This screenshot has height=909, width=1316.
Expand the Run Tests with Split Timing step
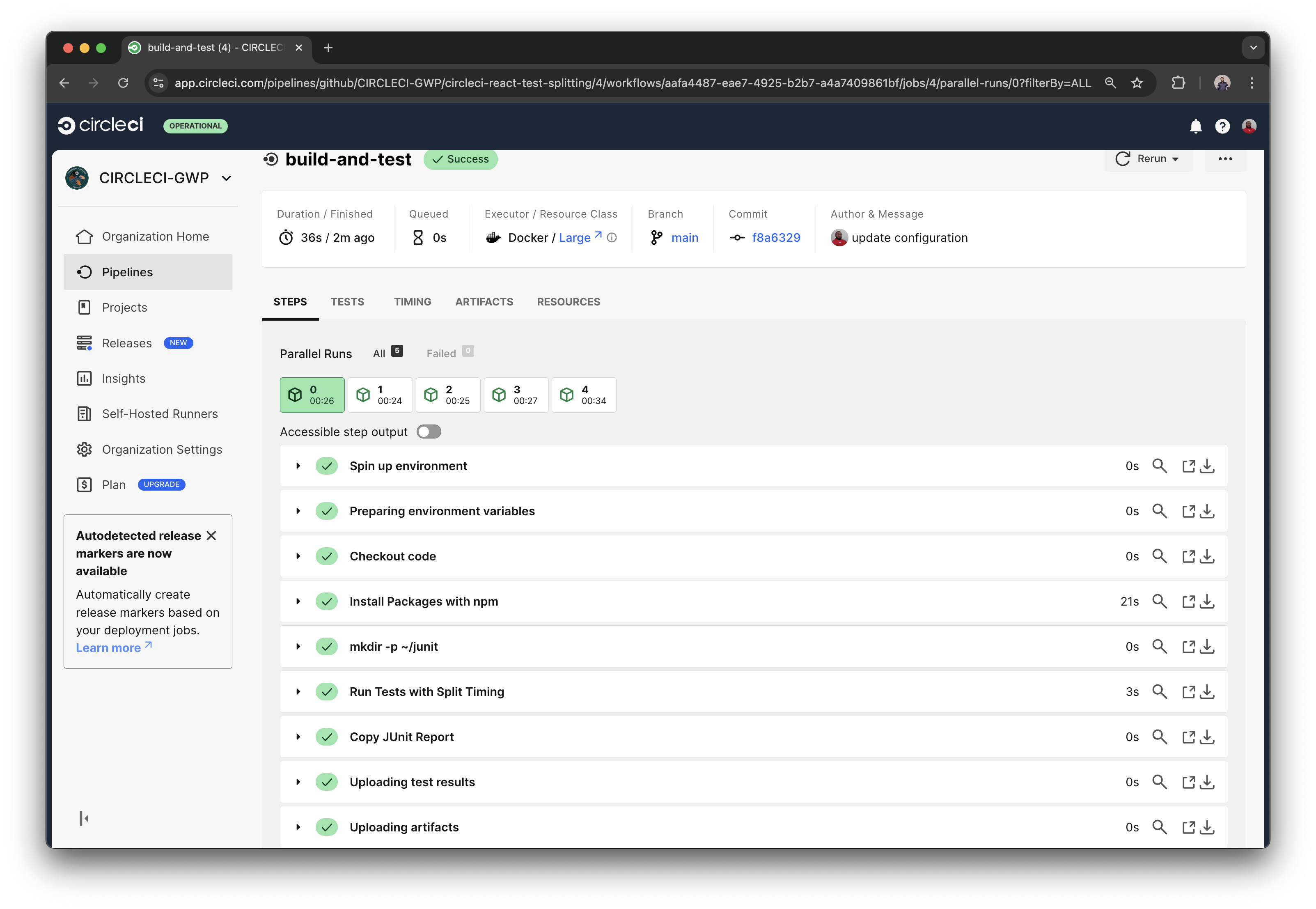coord(298,691)
